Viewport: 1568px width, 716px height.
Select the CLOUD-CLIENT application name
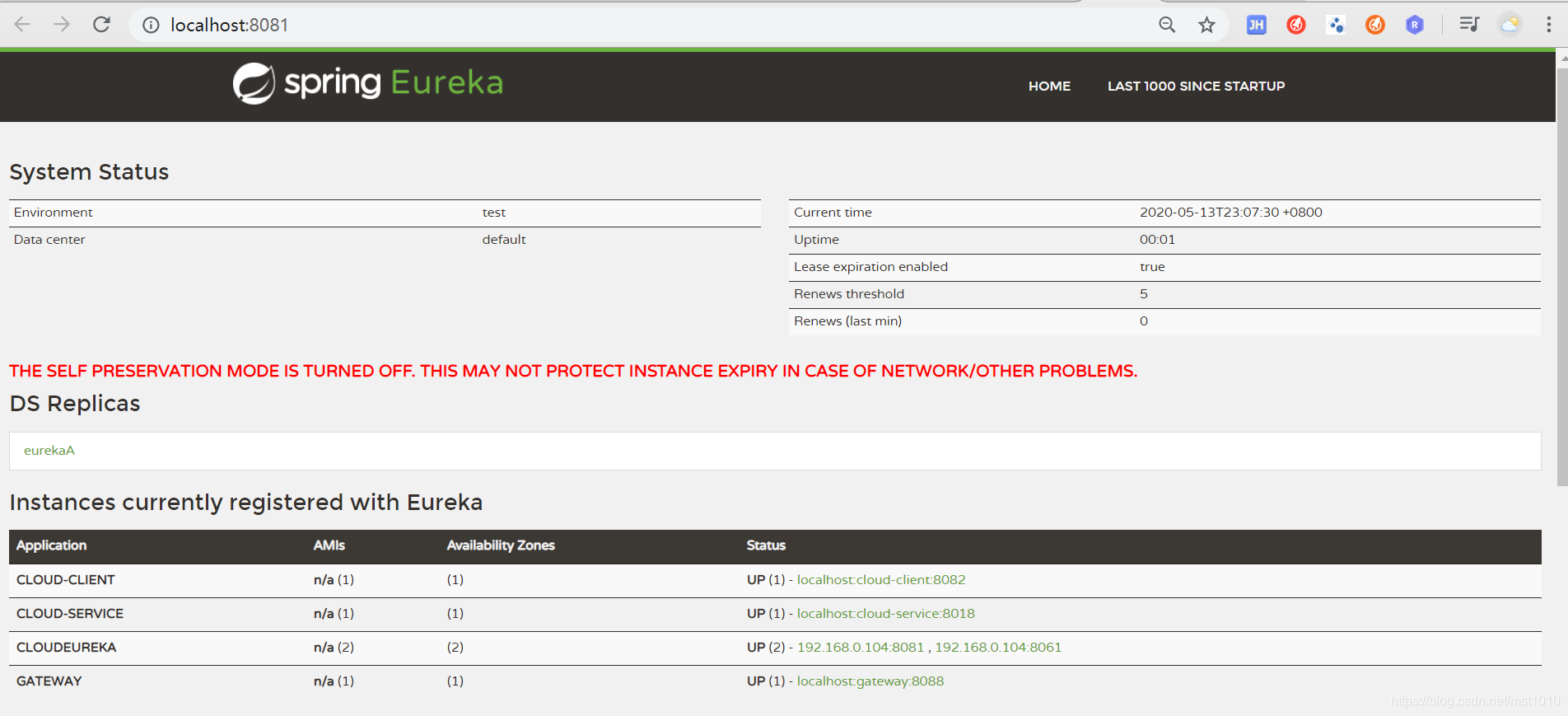click(x=66, y=580)
